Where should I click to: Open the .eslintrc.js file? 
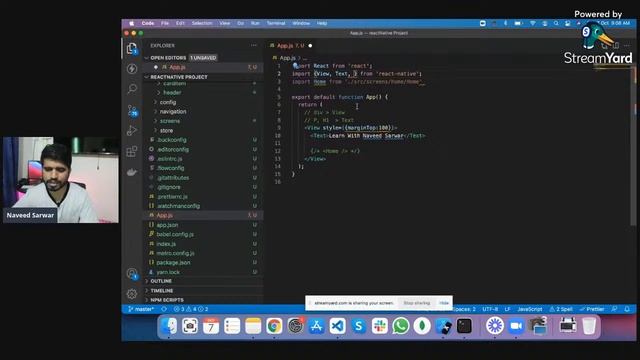169,159
